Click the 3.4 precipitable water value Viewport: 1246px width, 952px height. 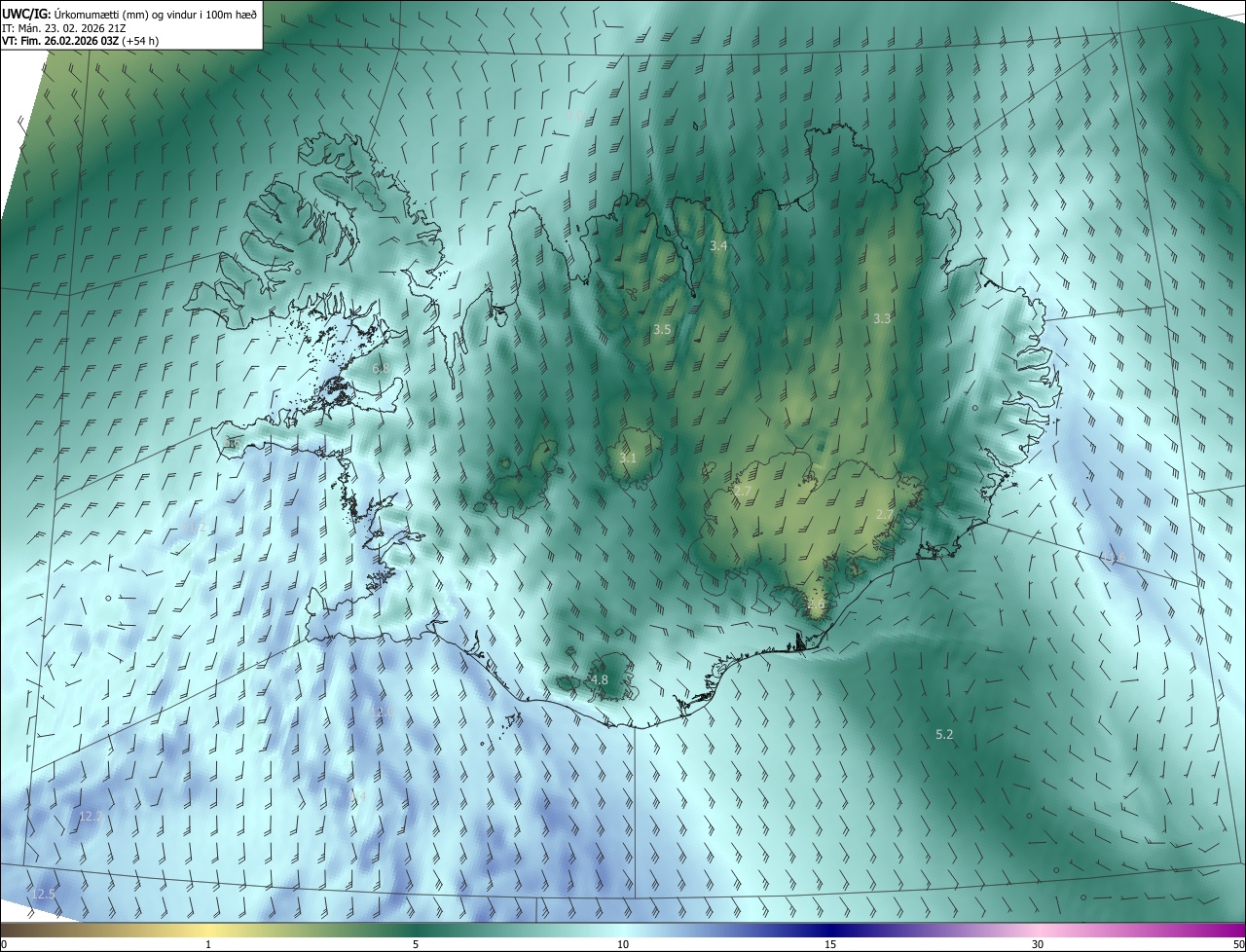point(718,246)
